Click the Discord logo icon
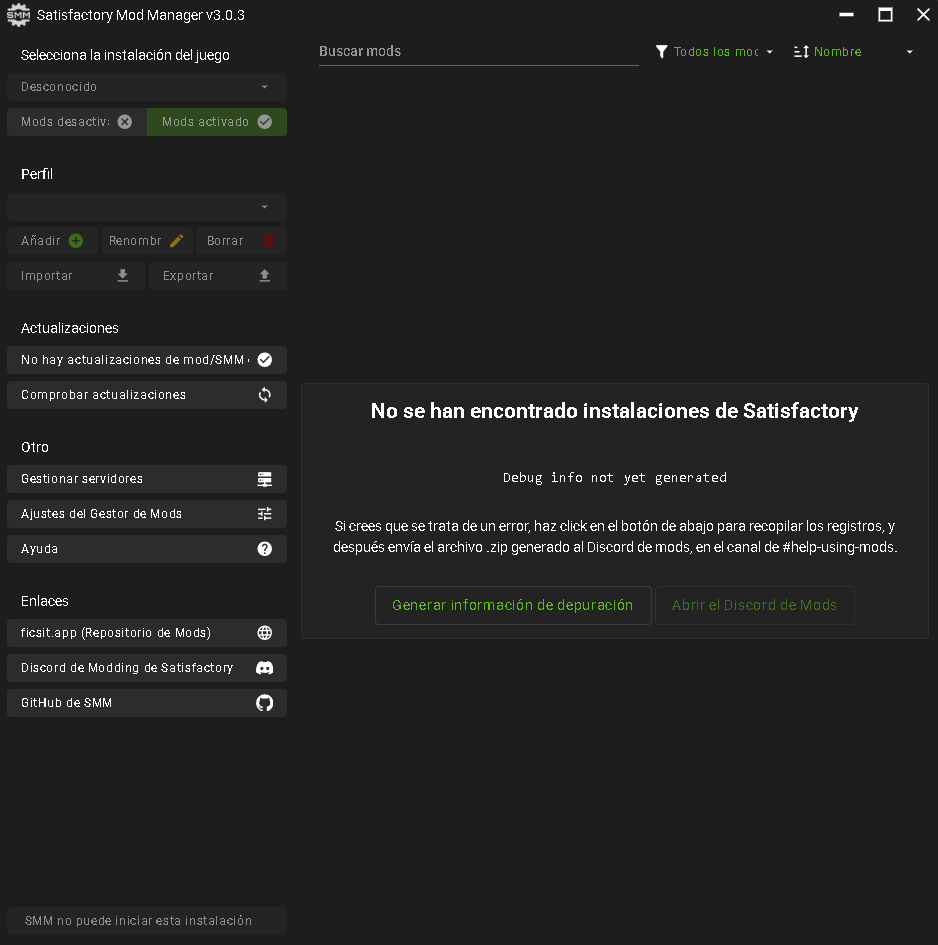The width and height of the screenshot is (938, 945). point(265,668)
